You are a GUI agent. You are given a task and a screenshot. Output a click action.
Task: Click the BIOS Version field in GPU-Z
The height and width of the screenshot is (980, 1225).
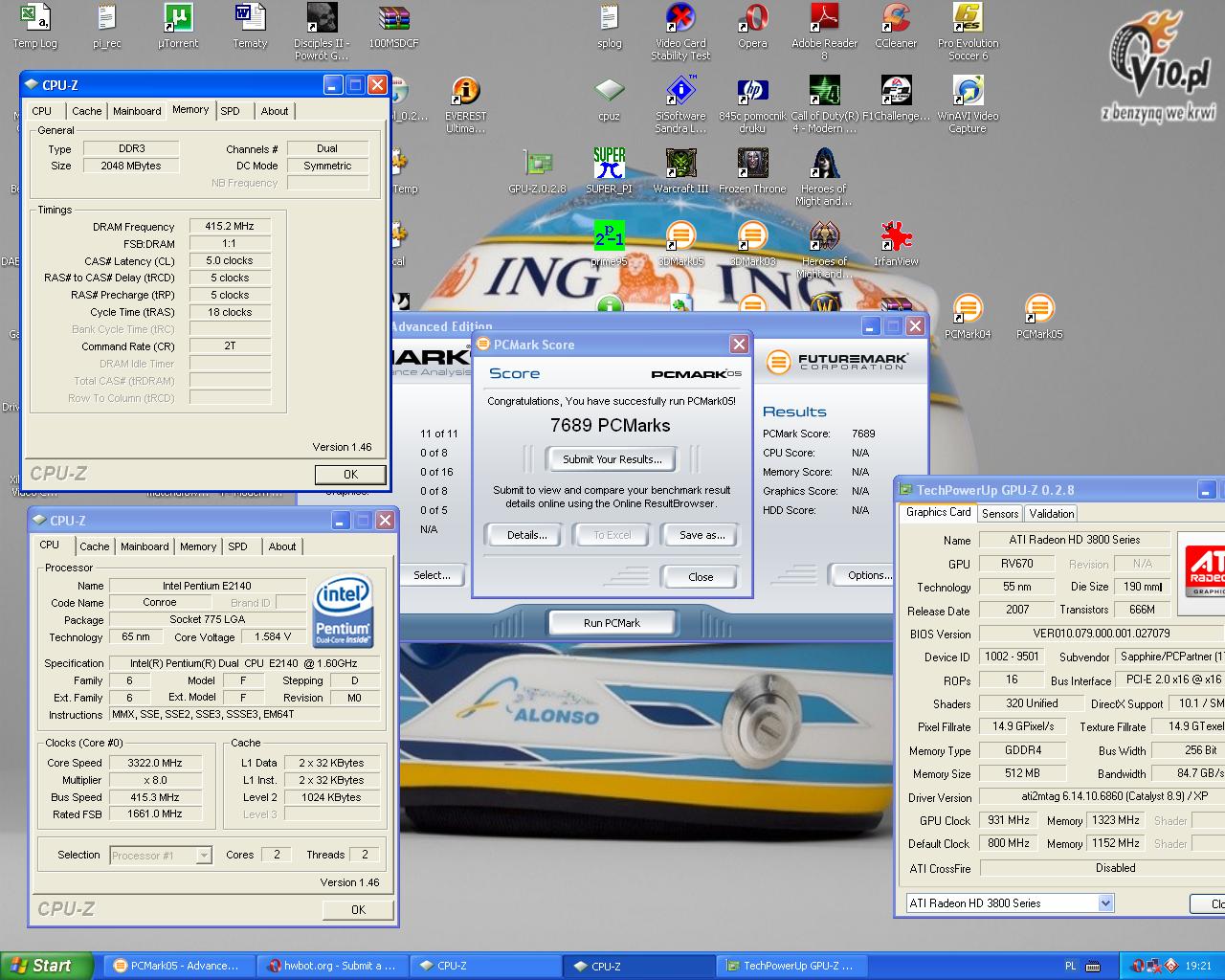(1101, 634)
